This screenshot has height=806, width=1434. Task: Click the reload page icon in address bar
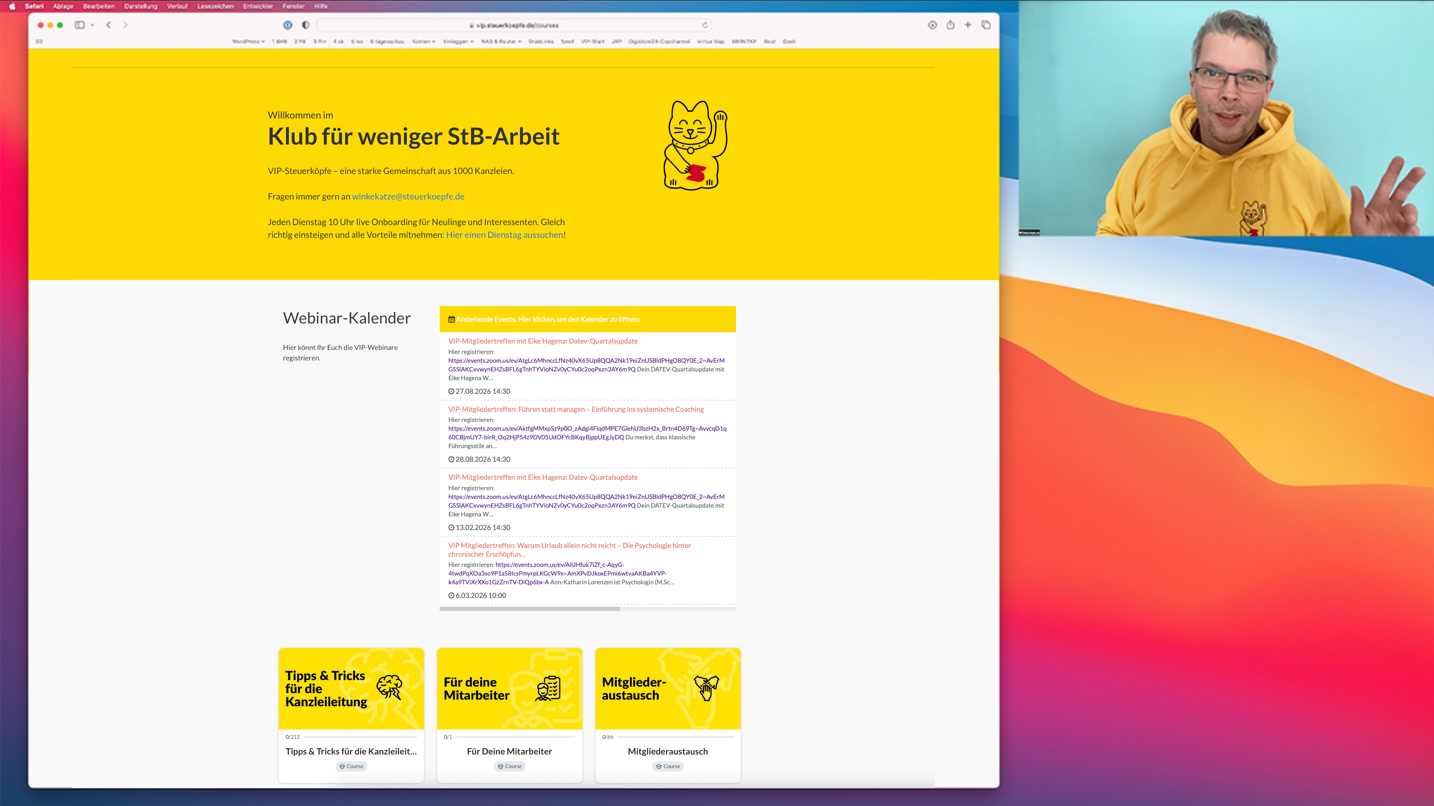[705, 25]
